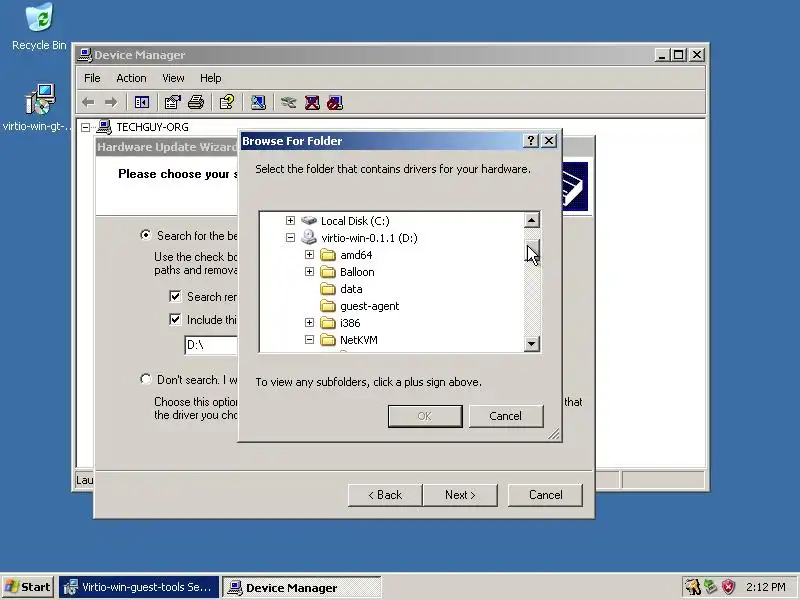Select the 'data' folder name
800x600 pixels.
pyautogui.click(x=351, y=289)
